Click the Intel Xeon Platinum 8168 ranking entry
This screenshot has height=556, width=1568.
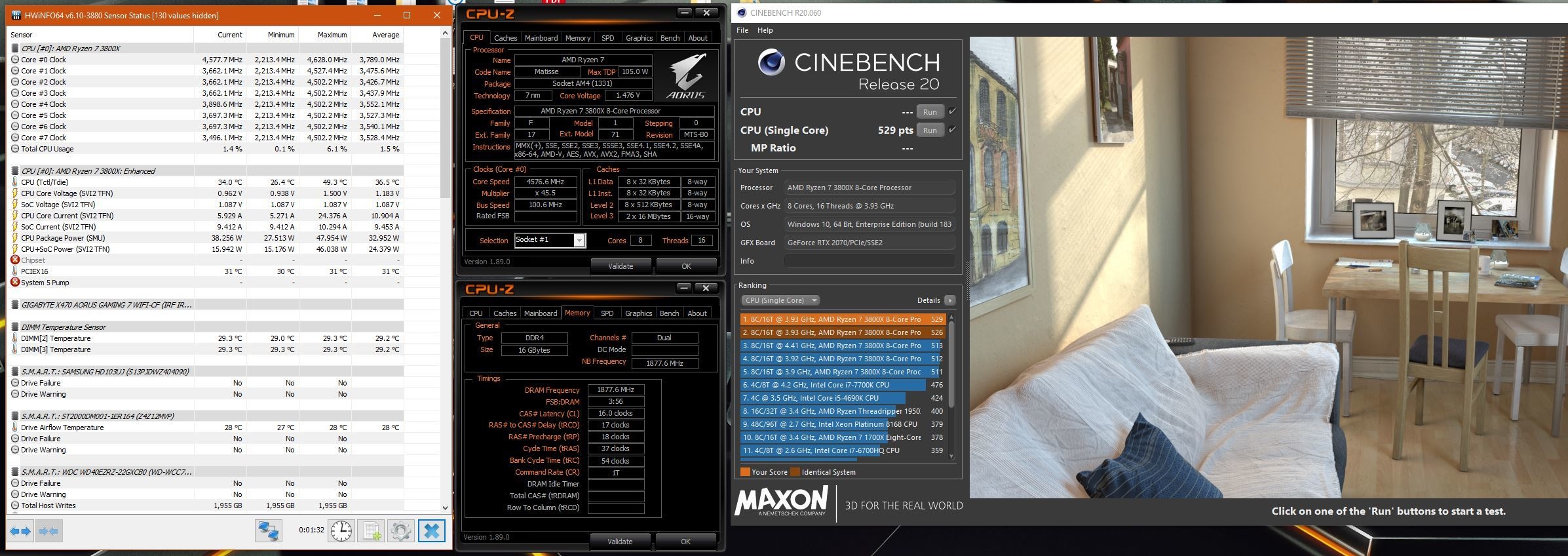(x=843, y=424)
